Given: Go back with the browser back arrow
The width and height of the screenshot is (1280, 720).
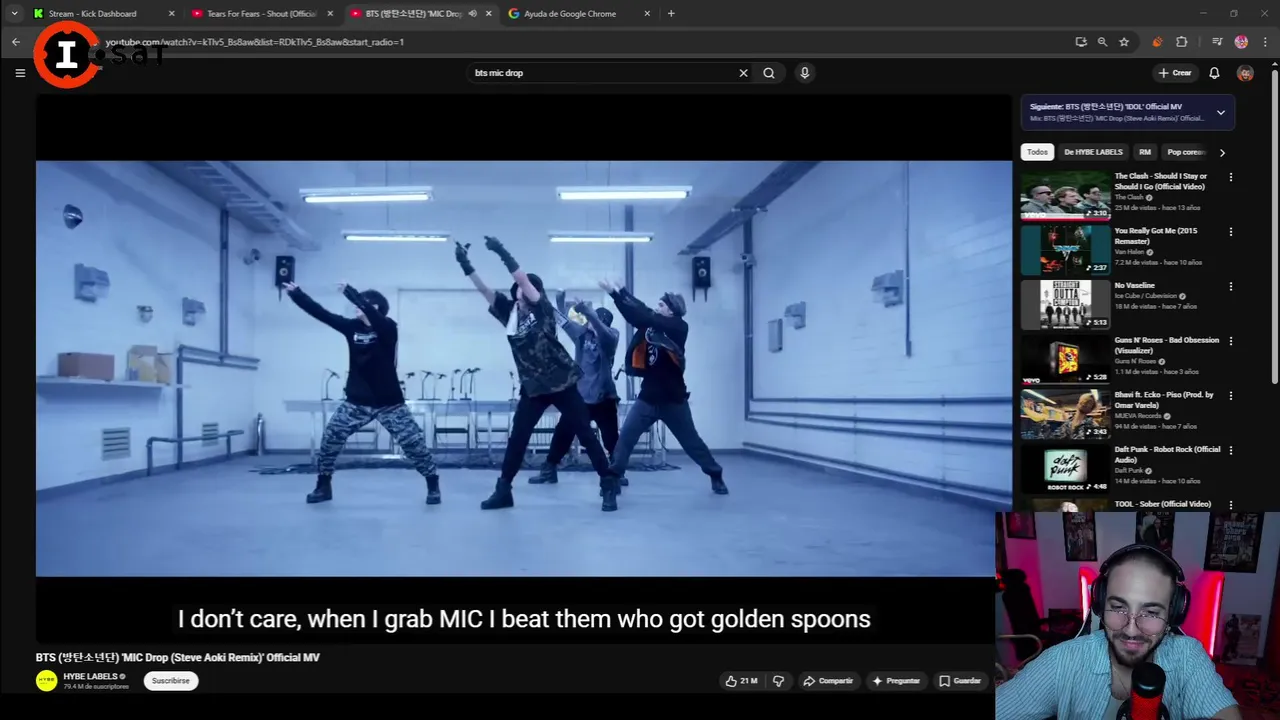Looking at the screenshot, I should point(15,42).
